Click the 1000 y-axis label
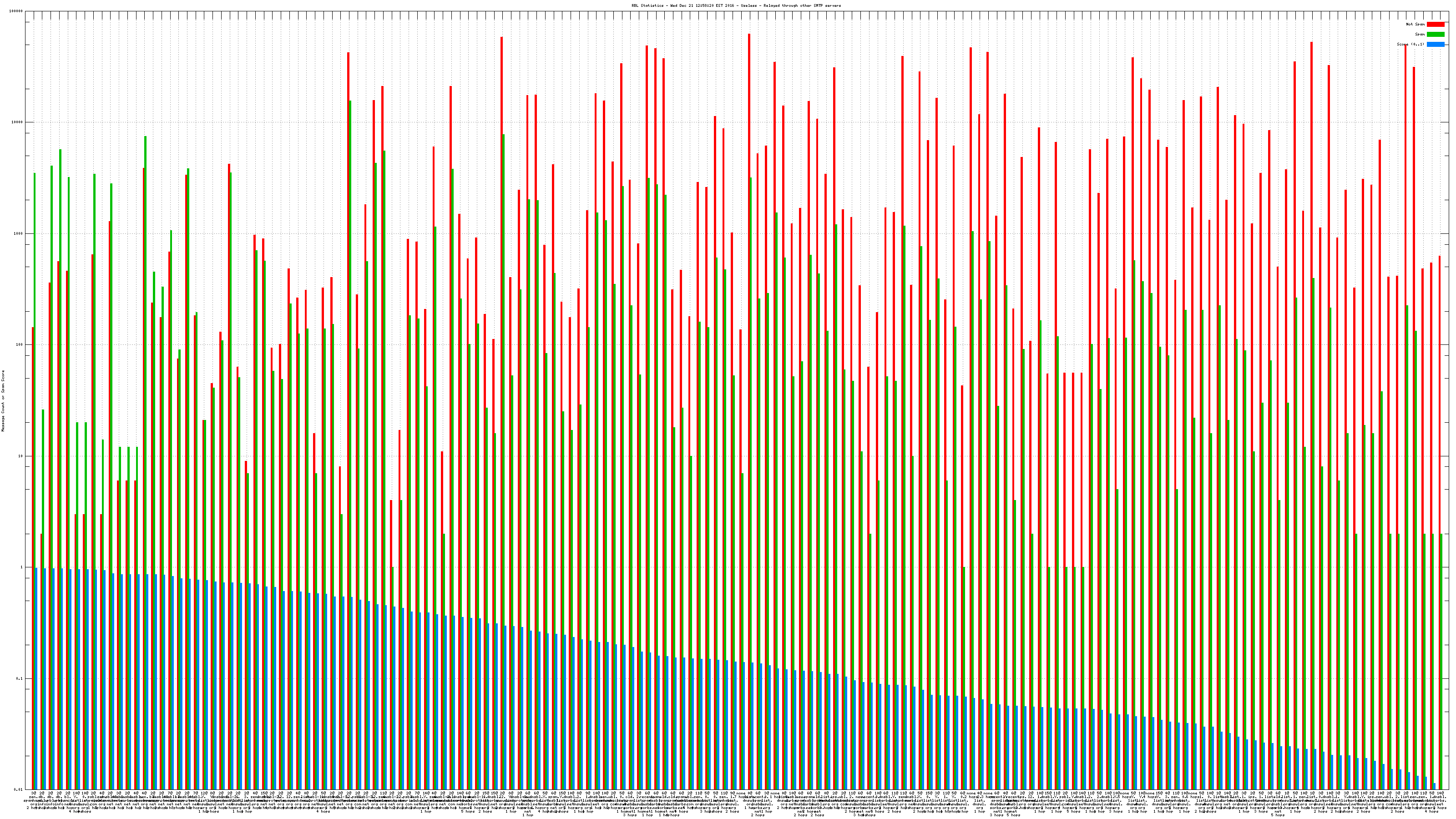Screen dimensions: 1456x819 (18, 233)
